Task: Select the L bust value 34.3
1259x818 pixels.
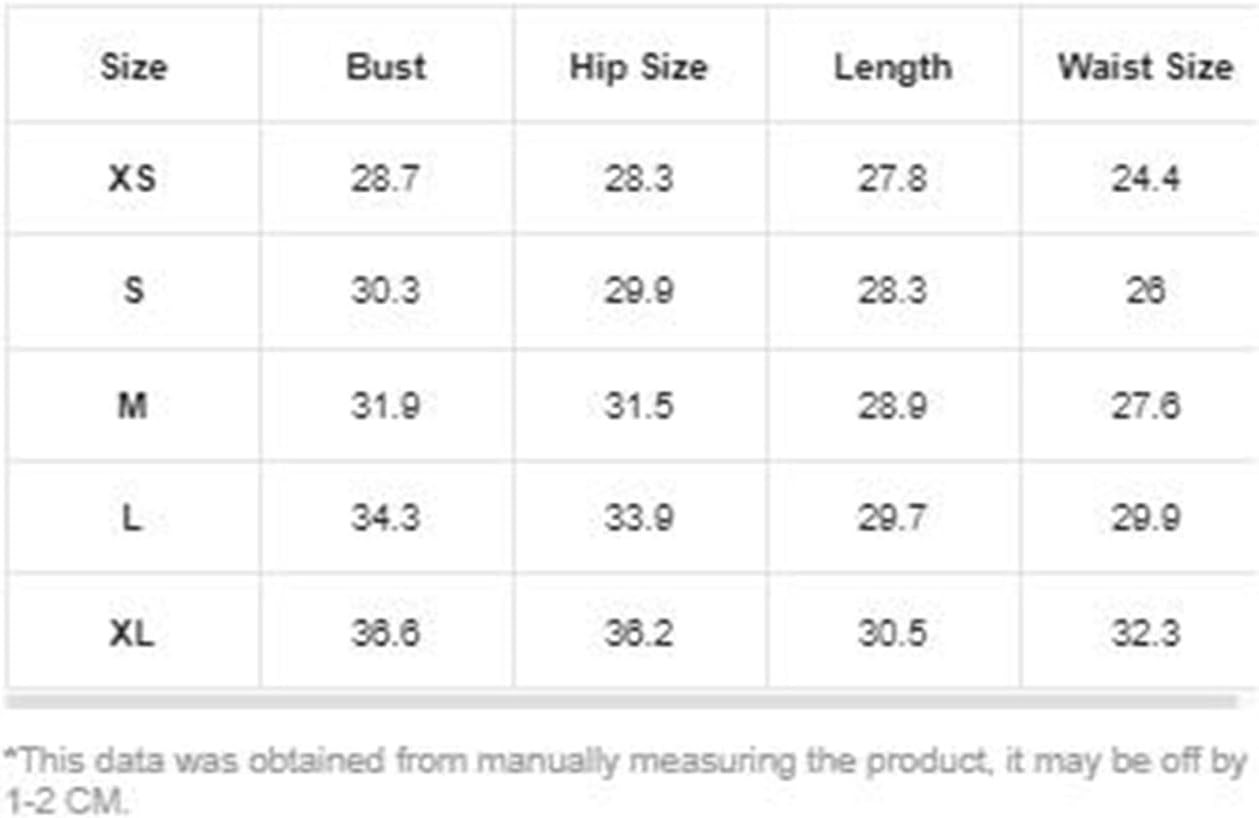Action: [x=386, y=517]
